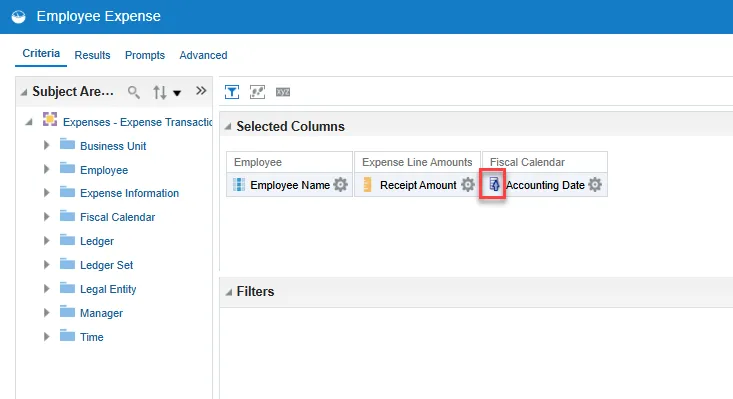This screenshot has width=733, height=399.
Task: Click the double chevron more options icon
Action: pos(201,91)
